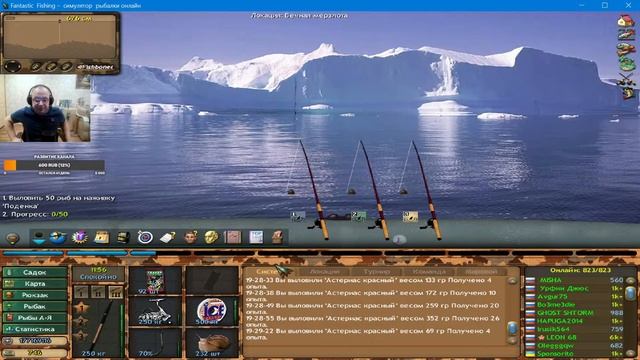Click the groundbait slot showing 92 шт
This screenshot has width=640, height=360.
tap(155, 281)
